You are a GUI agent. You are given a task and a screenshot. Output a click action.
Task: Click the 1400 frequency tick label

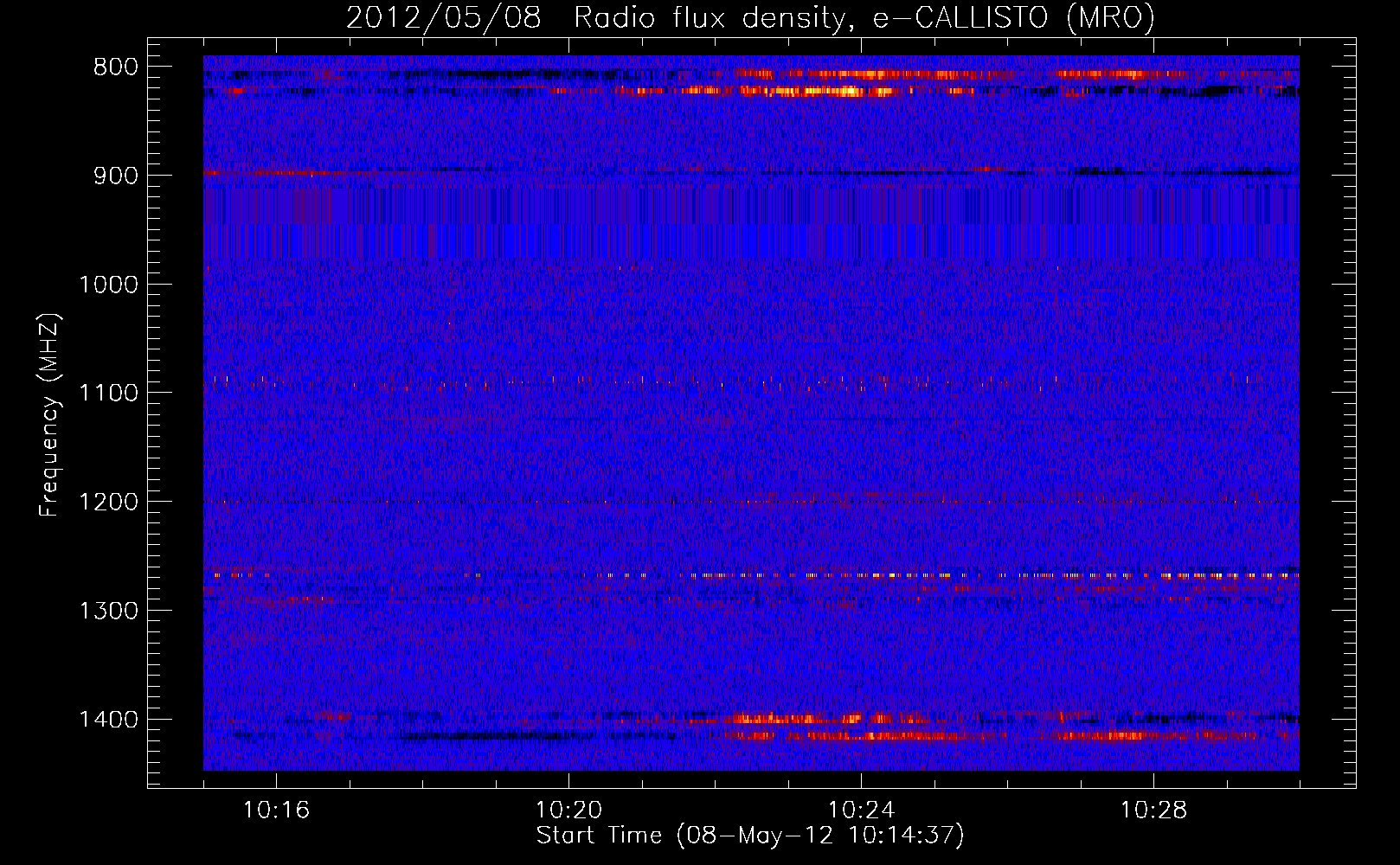(108, 720)
